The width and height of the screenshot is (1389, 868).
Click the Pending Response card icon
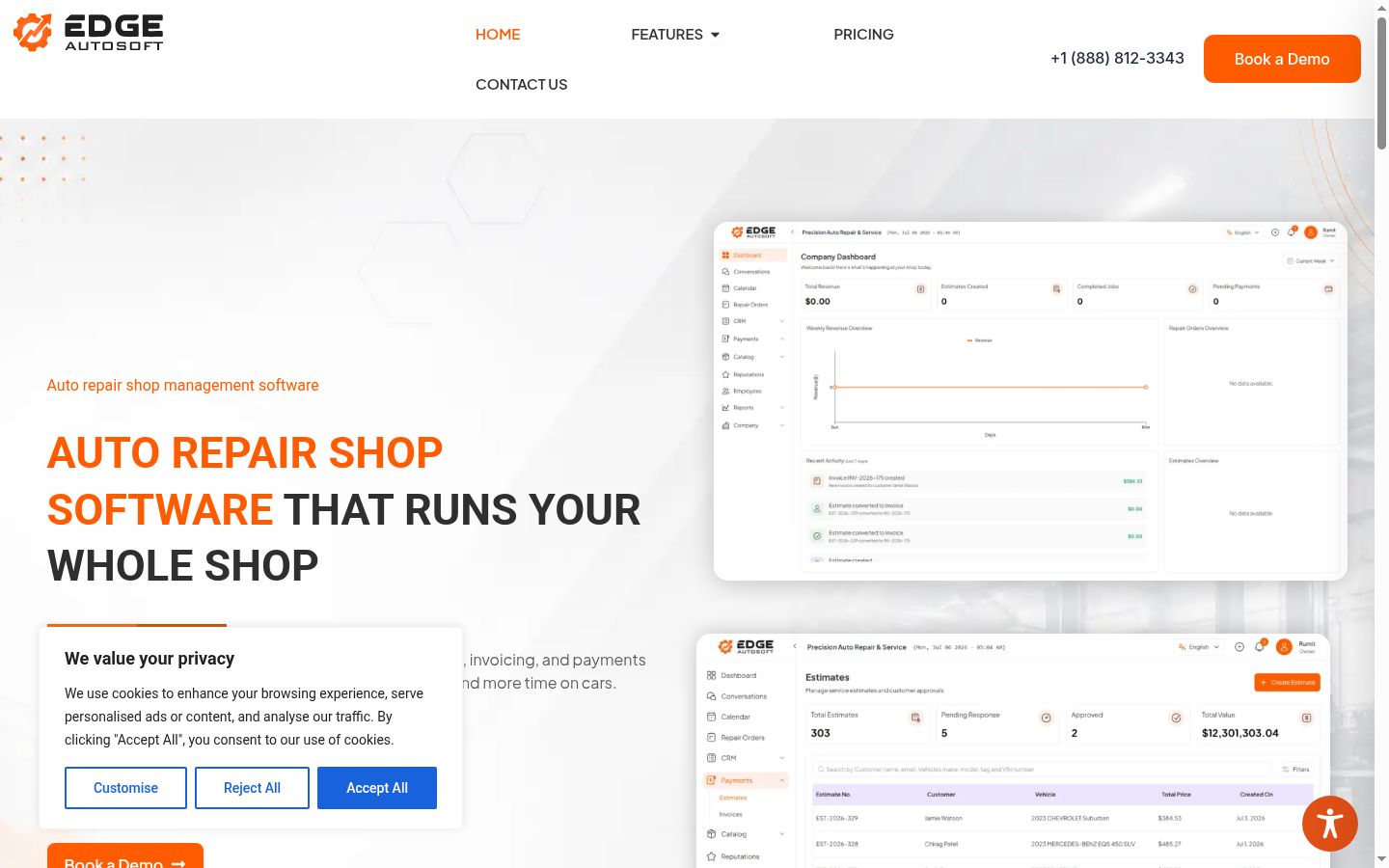point(1047,718)
